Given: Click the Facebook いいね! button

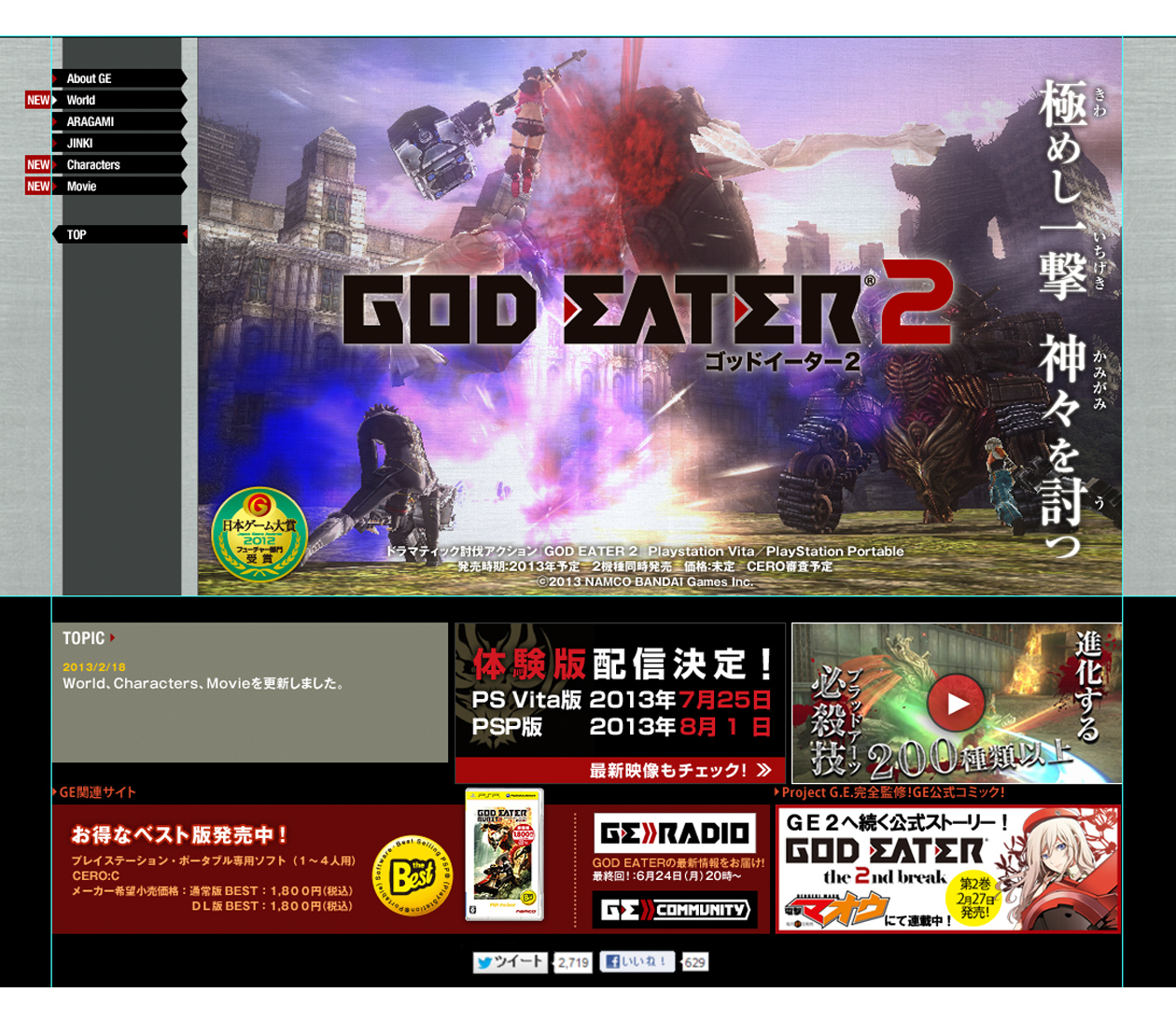Looking at the screenshot, I should [637, 962].
